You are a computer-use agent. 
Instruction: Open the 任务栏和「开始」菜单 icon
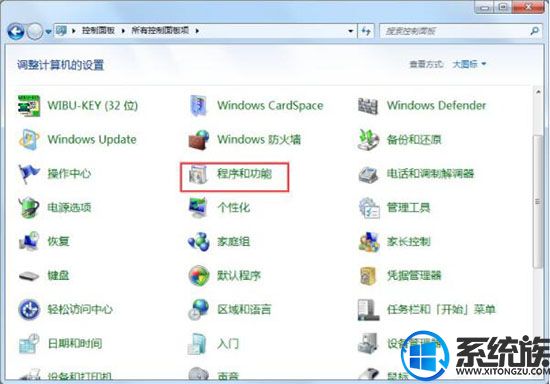(368, 309)
